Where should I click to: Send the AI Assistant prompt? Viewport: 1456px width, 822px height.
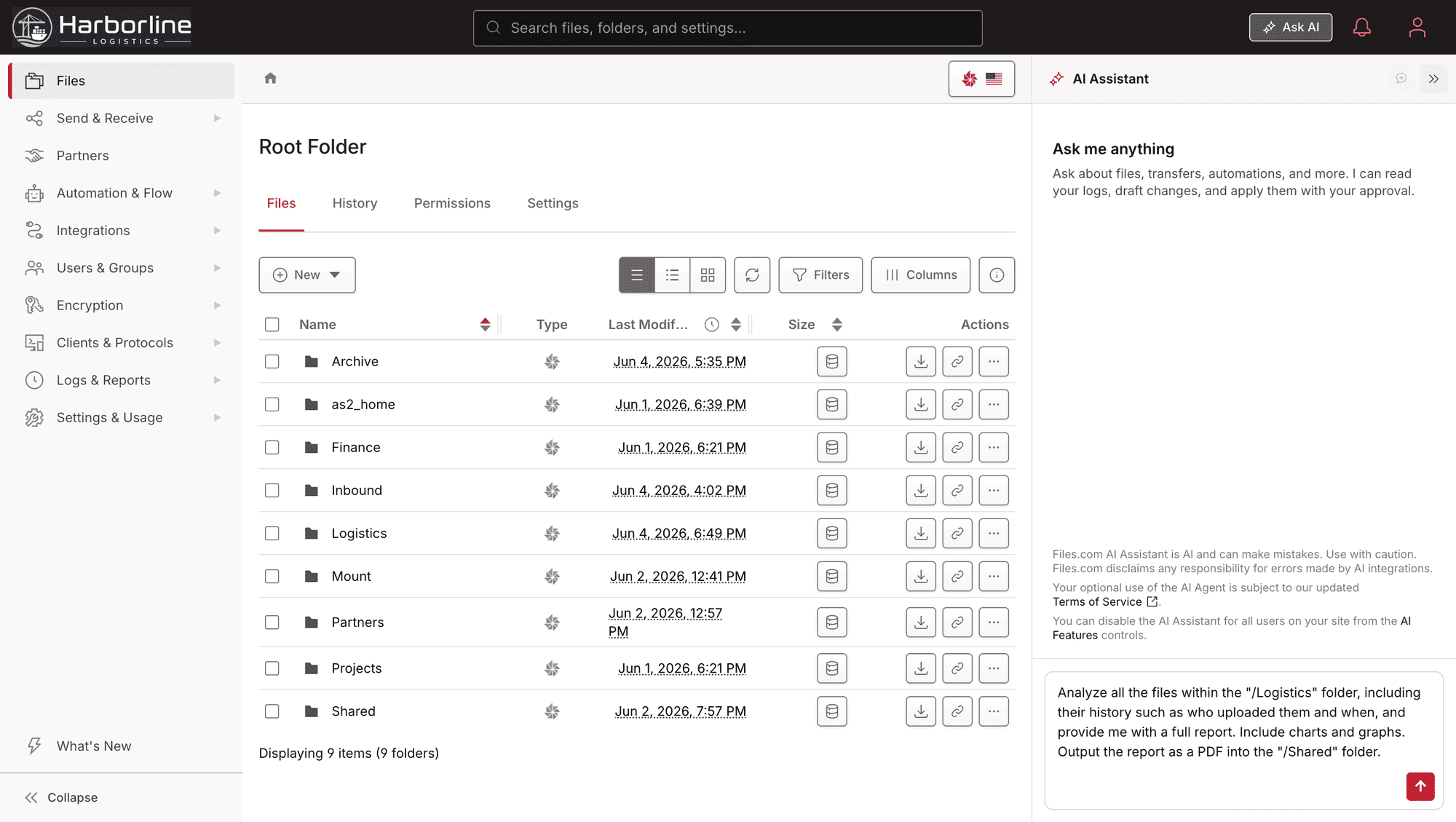[x=1420, y=786]
